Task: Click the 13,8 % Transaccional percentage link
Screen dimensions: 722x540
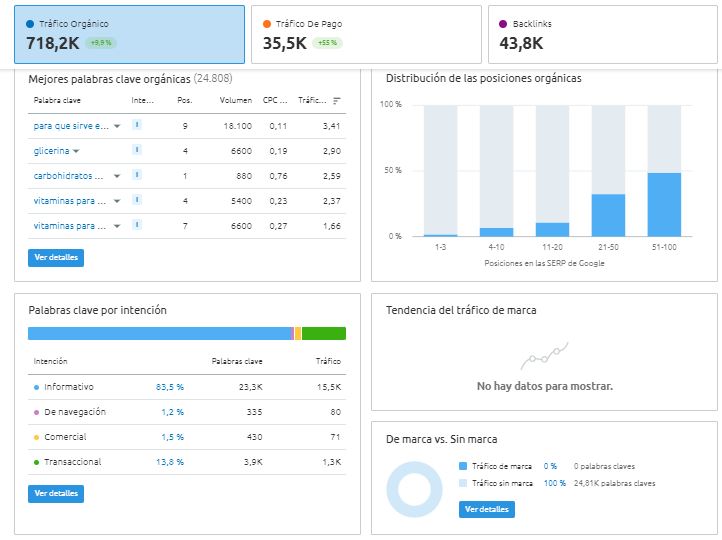Action: pos(169,462)
